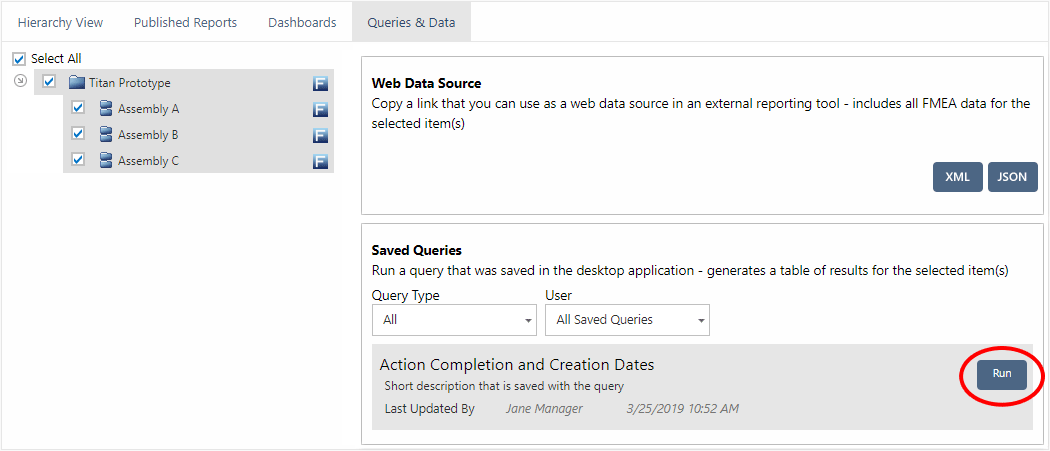The image size is (1050, 451).
Task: Click the Assembly C database icon
Action: (x=106, y=161)
